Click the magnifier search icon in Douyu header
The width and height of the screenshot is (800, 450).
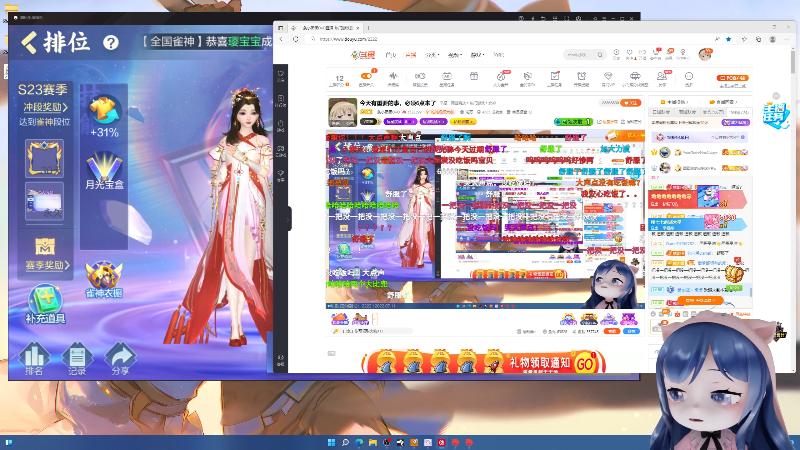(x=600, y=55)
